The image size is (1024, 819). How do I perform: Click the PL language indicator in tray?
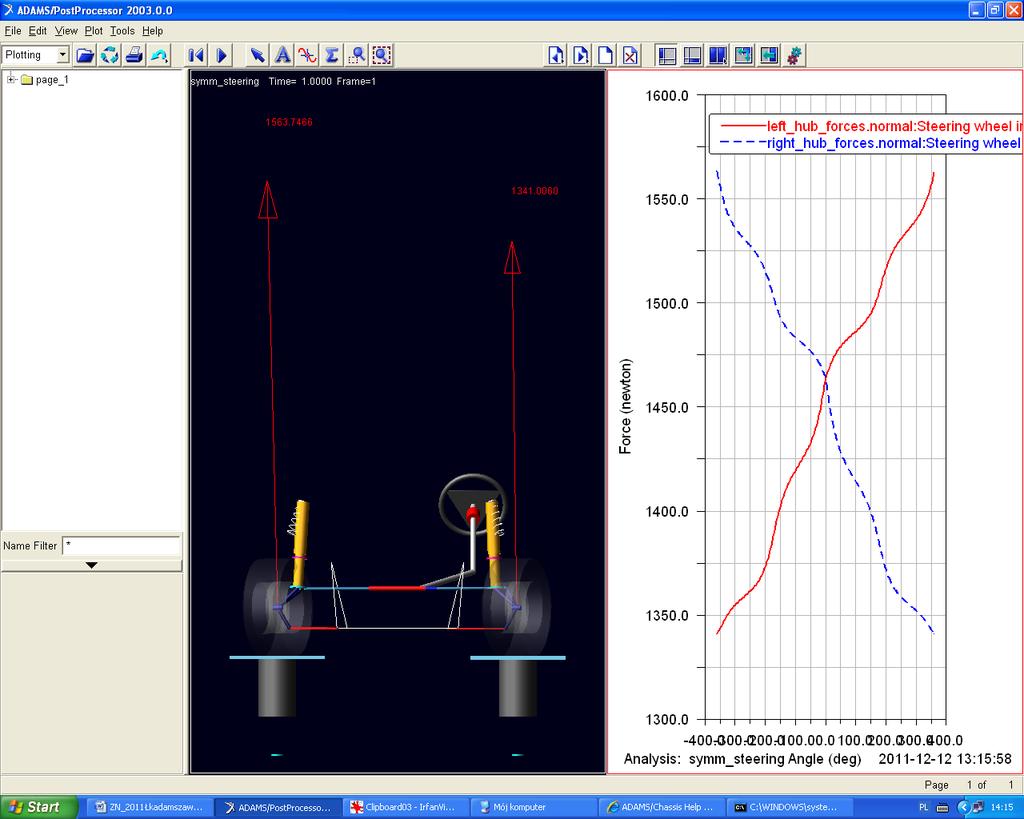[923, 807]
